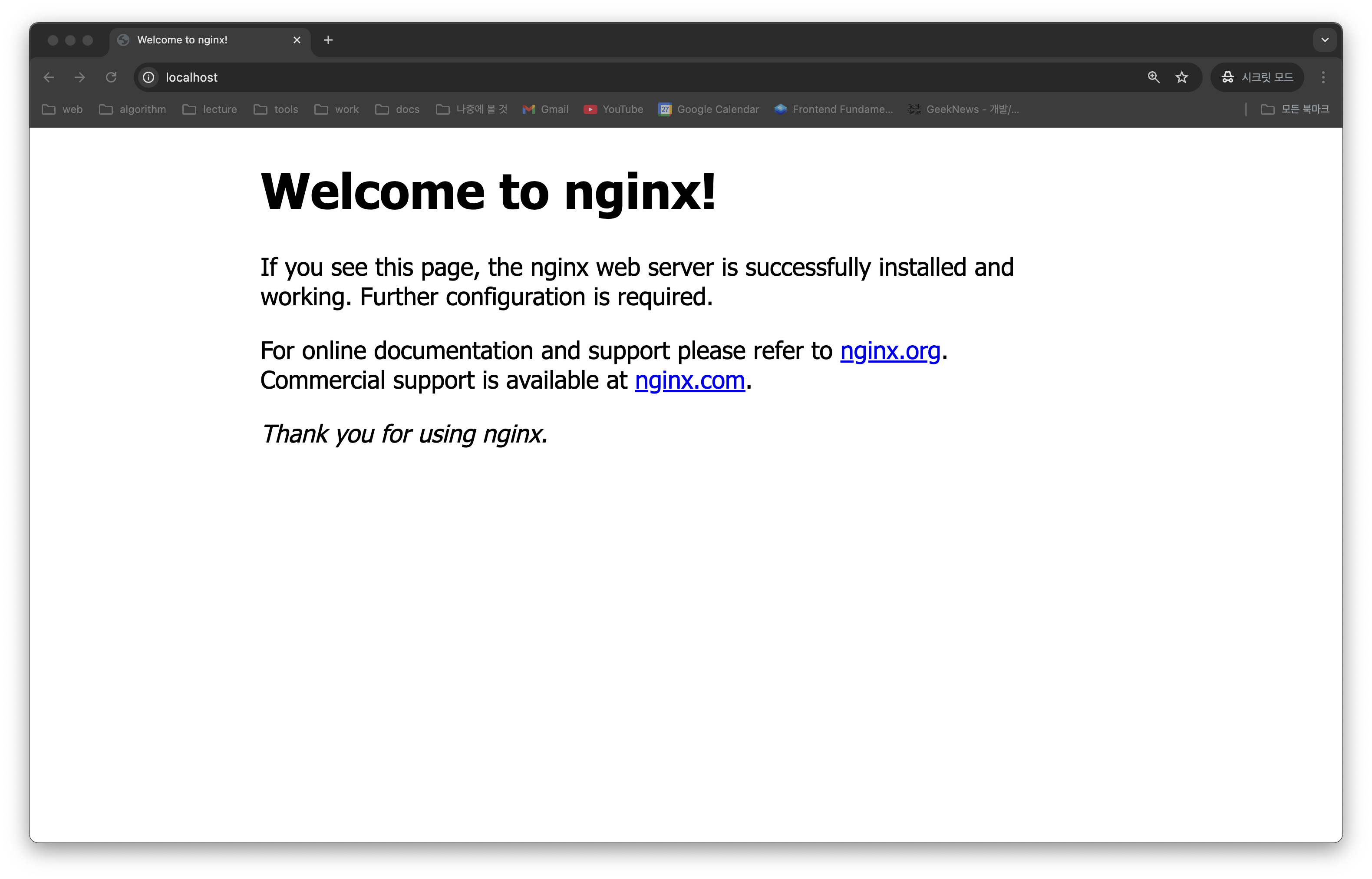Expand the 모든 북마크 folder
The height and width of the screenshot is (879, 1372).
pyautogui.click(x=1295, y=109)
